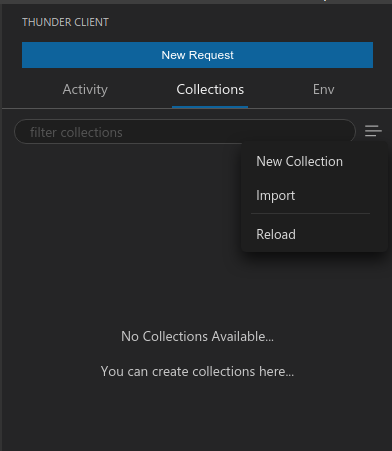Click the THUNDER CLIENT panel title

click(x=65, y=22)
